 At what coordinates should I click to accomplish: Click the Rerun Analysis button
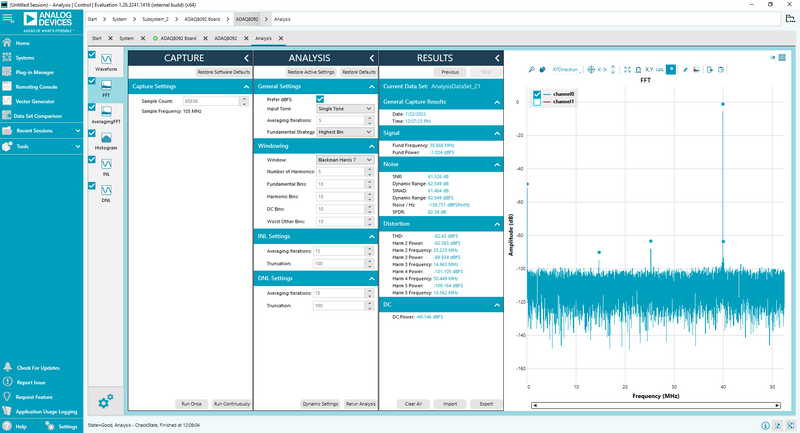tap(358, 403)
